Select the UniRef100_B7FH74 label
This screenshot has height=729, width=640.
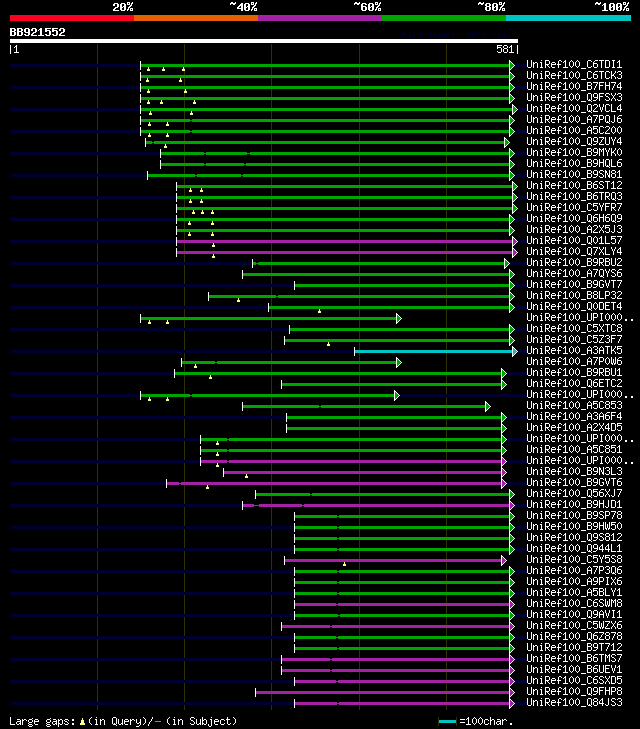[574, 86]
